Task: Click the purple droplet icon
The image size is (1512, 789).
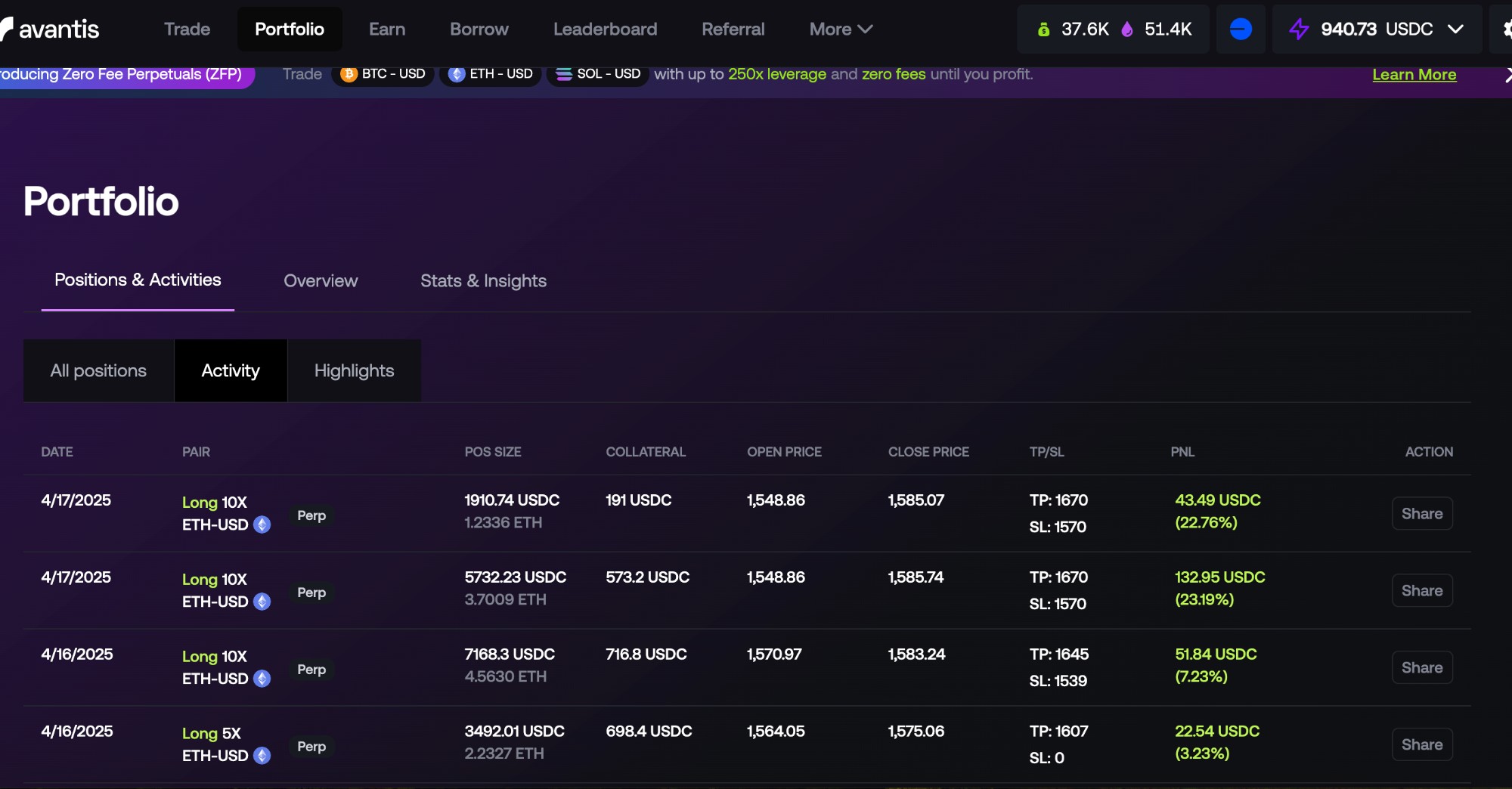Action: tap(1127, 29)
